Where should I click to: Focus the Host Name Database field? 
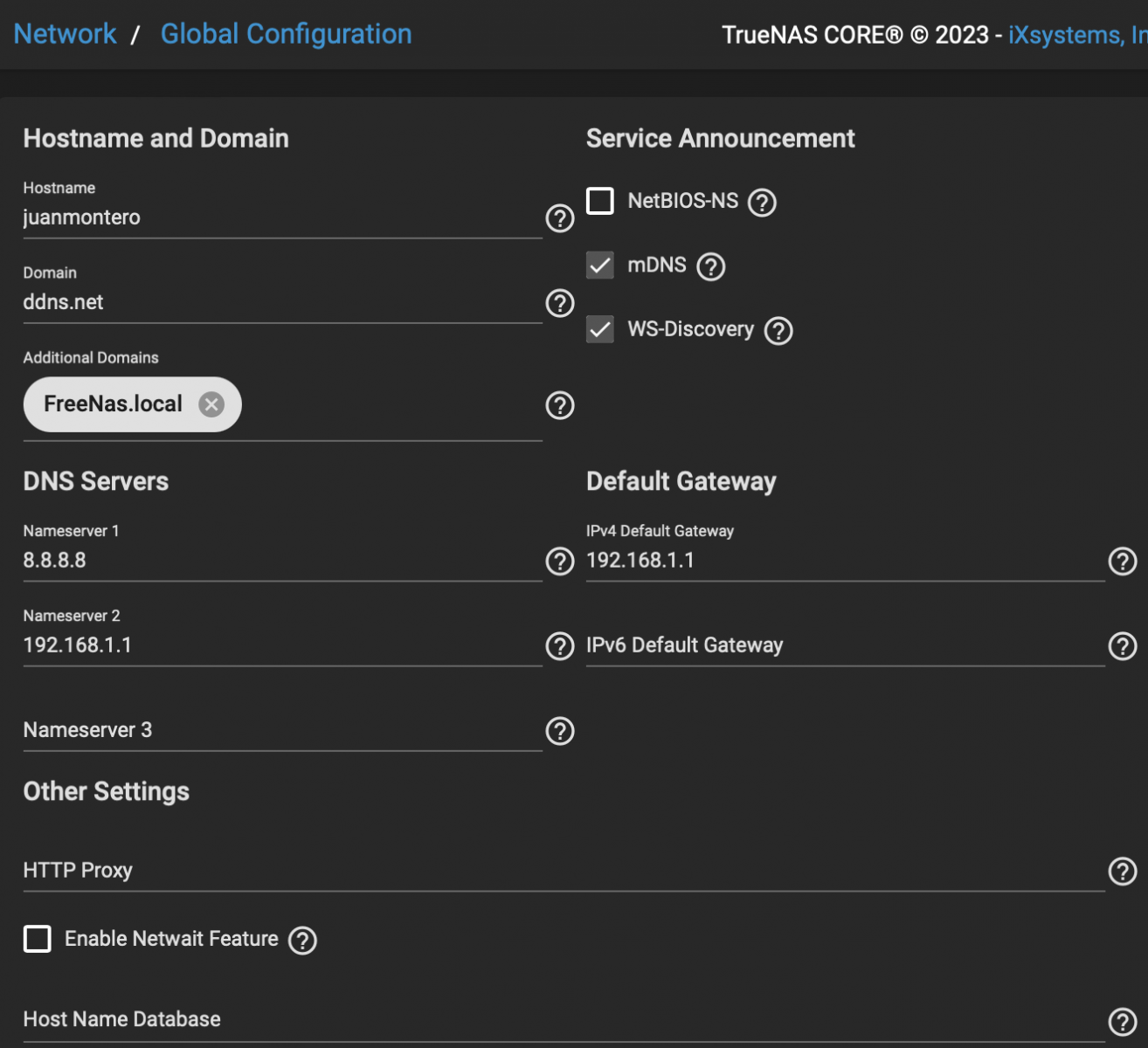point(564,1020)
